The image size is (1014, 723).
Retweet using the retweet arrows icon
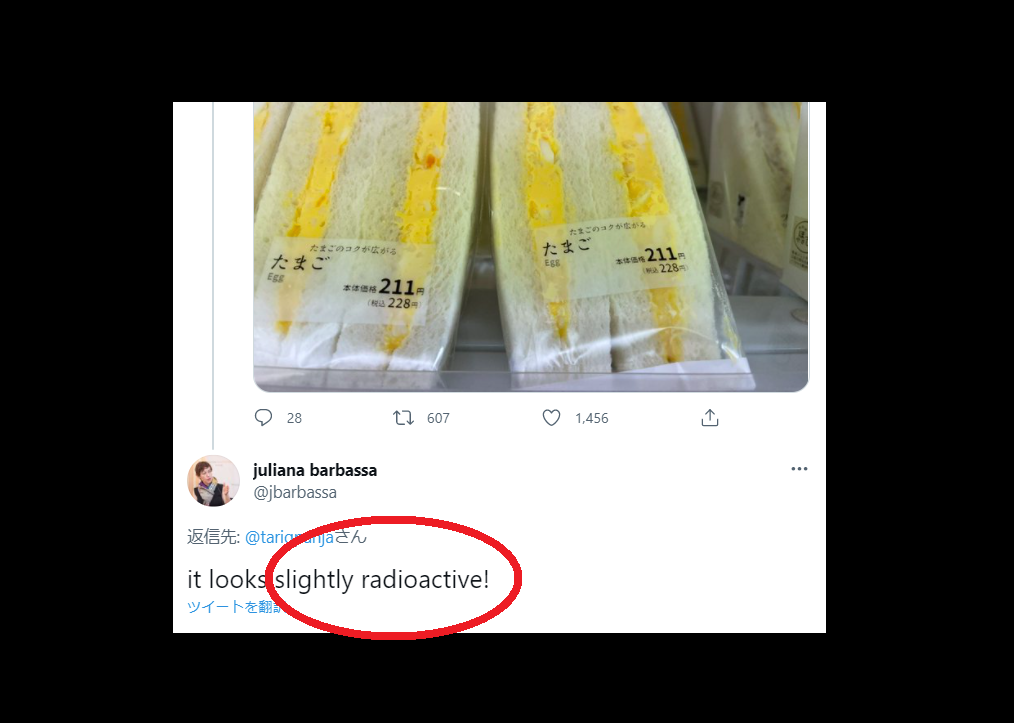[x=403, y=418]
